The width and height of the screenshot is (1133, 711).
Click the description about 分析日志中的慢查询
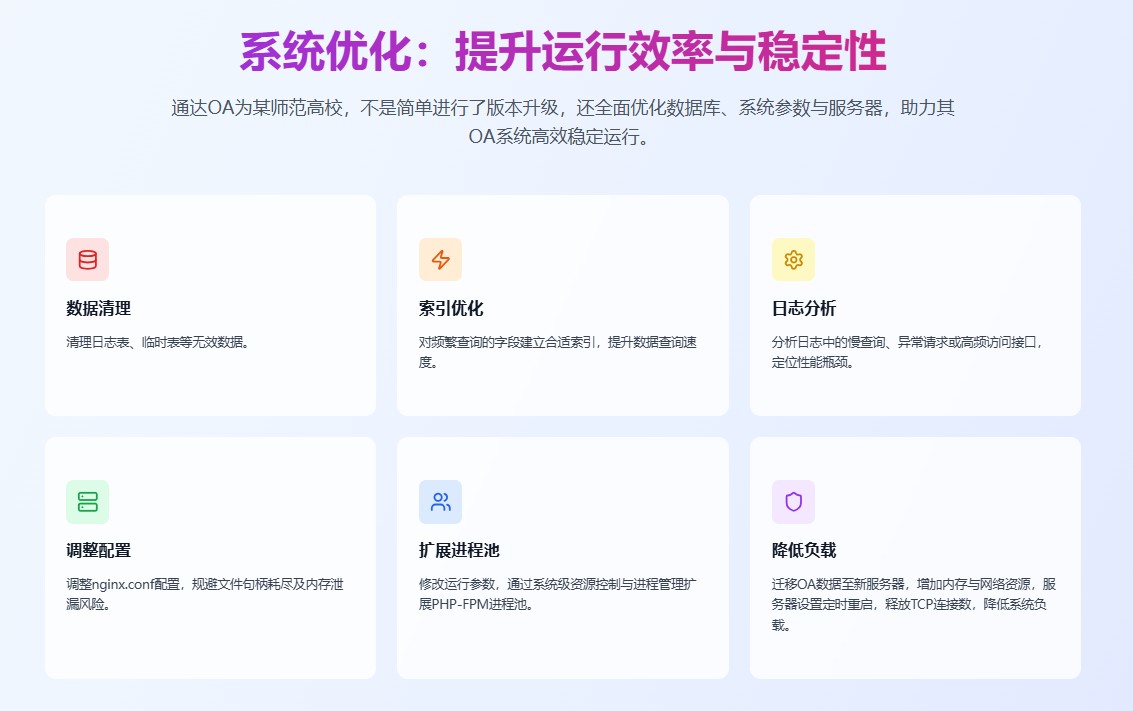(x=907, y=352)
